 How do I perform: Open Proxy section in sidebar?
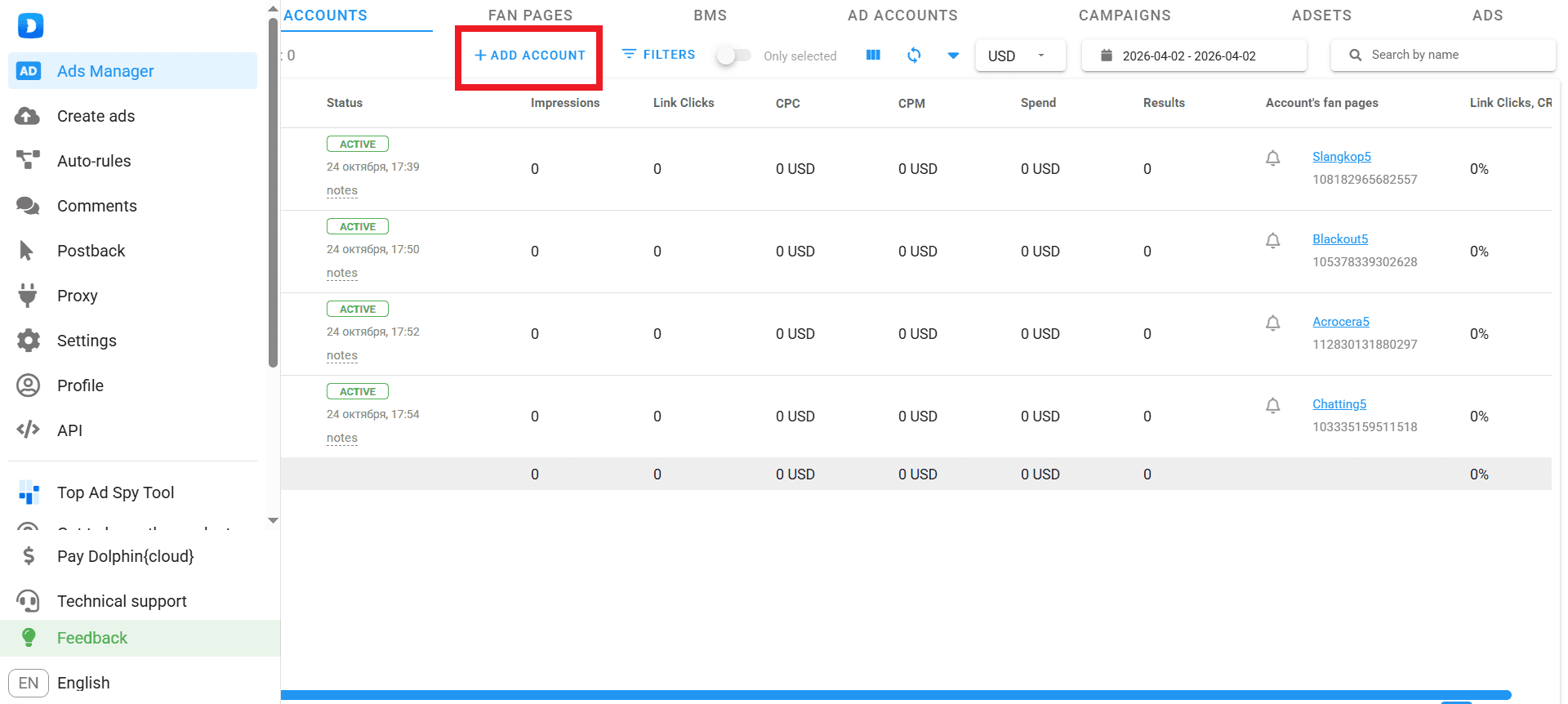(x=78, y=296)
